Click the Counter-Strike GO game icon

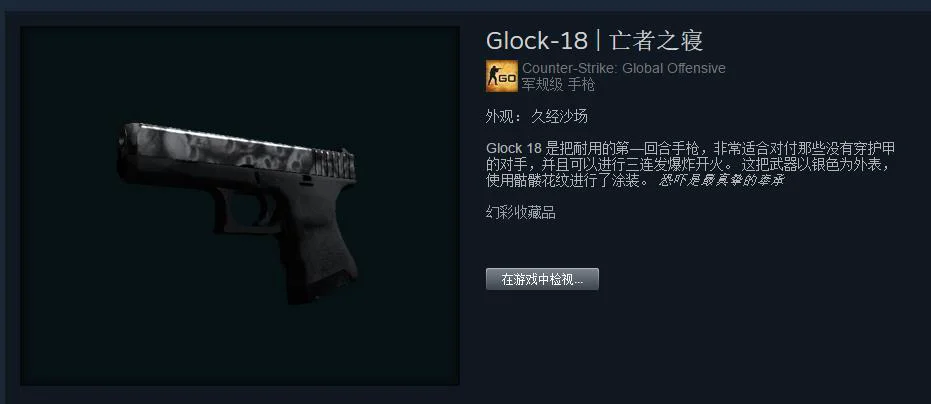click(502, 76)
